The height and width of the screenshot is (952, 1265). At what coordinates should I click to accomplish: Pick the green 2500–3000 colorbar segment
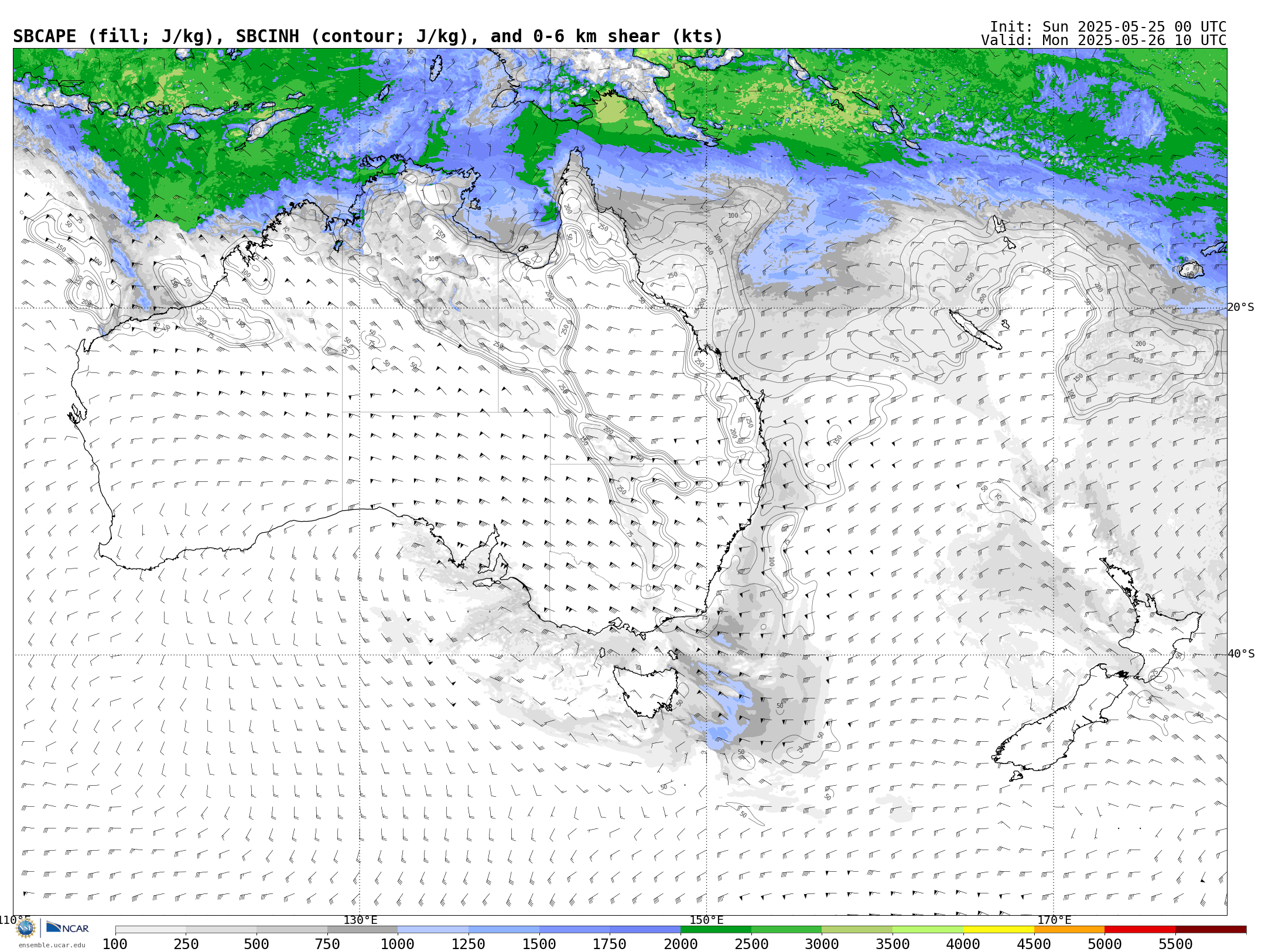click(787, 930)
